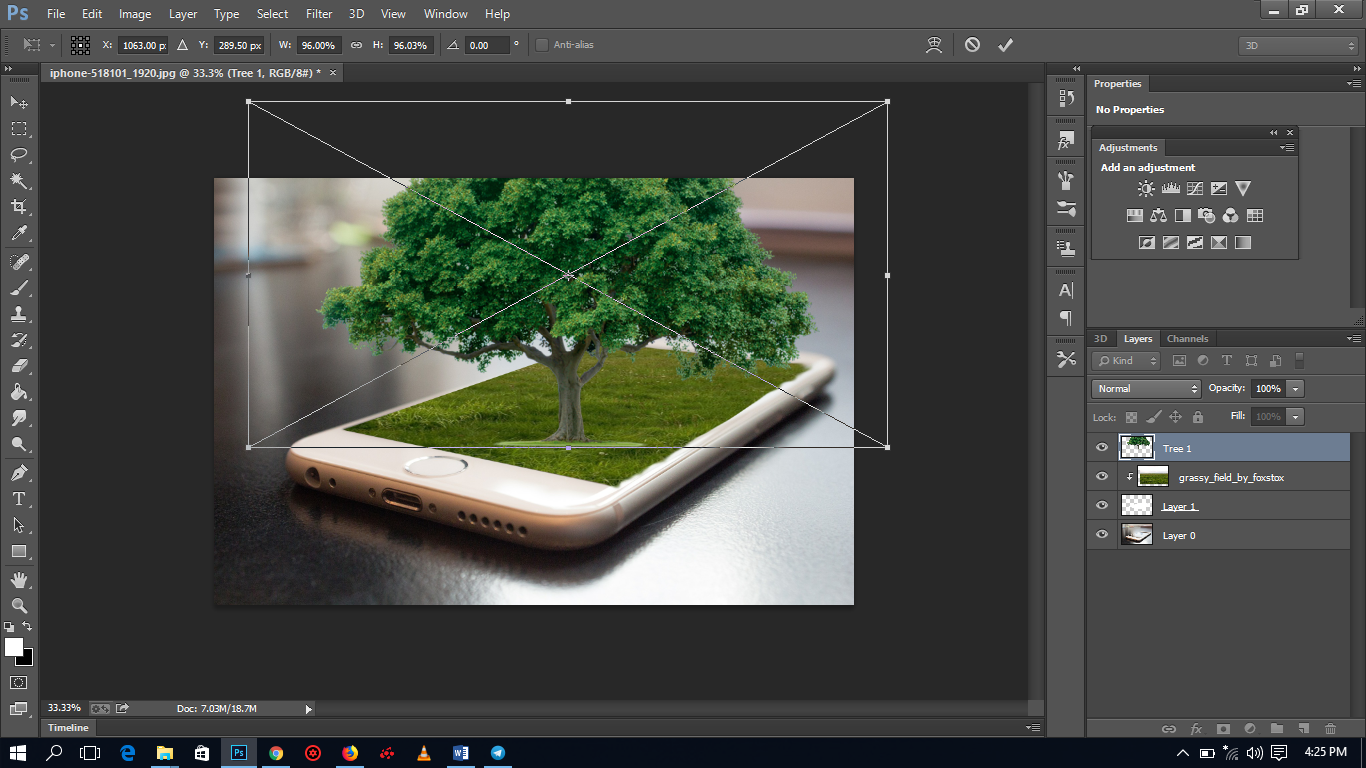
Task: Select the Clone Stamp tool
Action: 19,314
